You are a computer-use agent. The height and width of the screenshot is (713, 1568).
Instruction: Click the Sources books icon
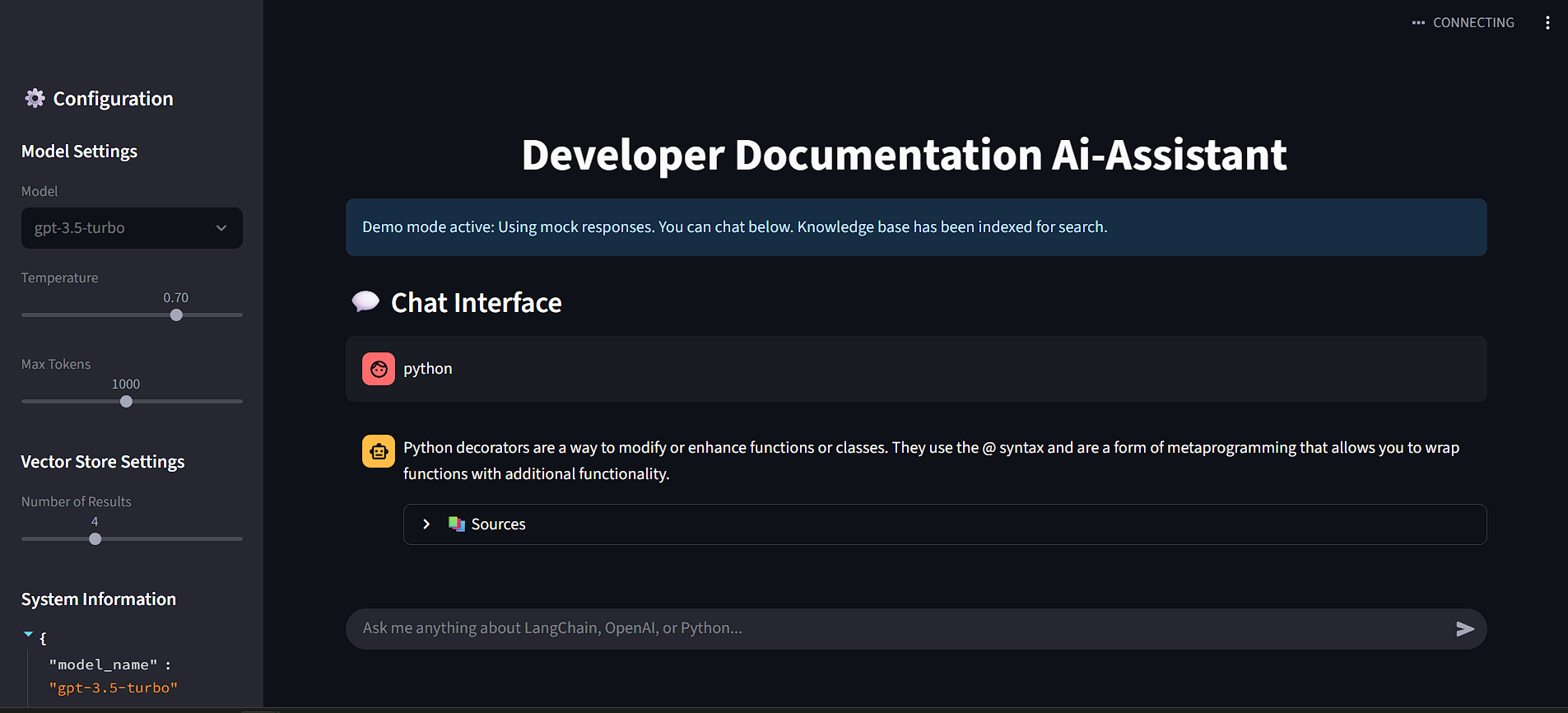coord(456,524)
